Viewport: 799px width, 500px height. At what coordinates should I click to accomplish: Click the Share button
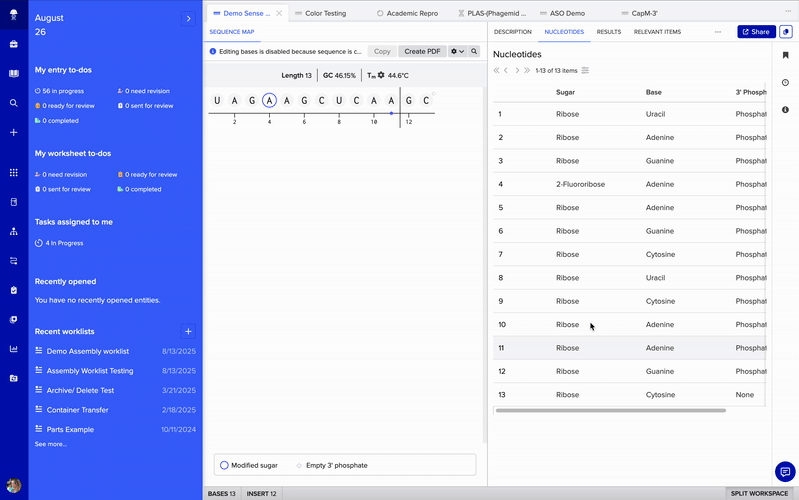click(x=755, y=32)
